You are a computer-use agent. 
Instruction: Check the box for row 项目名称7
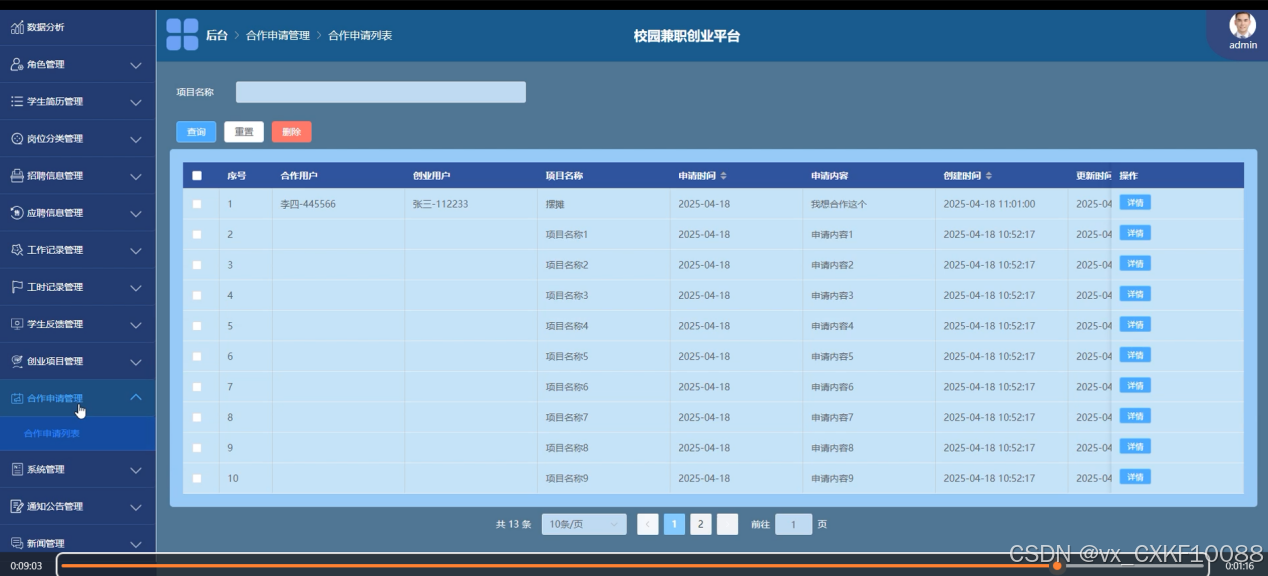(x=197, y=418)
